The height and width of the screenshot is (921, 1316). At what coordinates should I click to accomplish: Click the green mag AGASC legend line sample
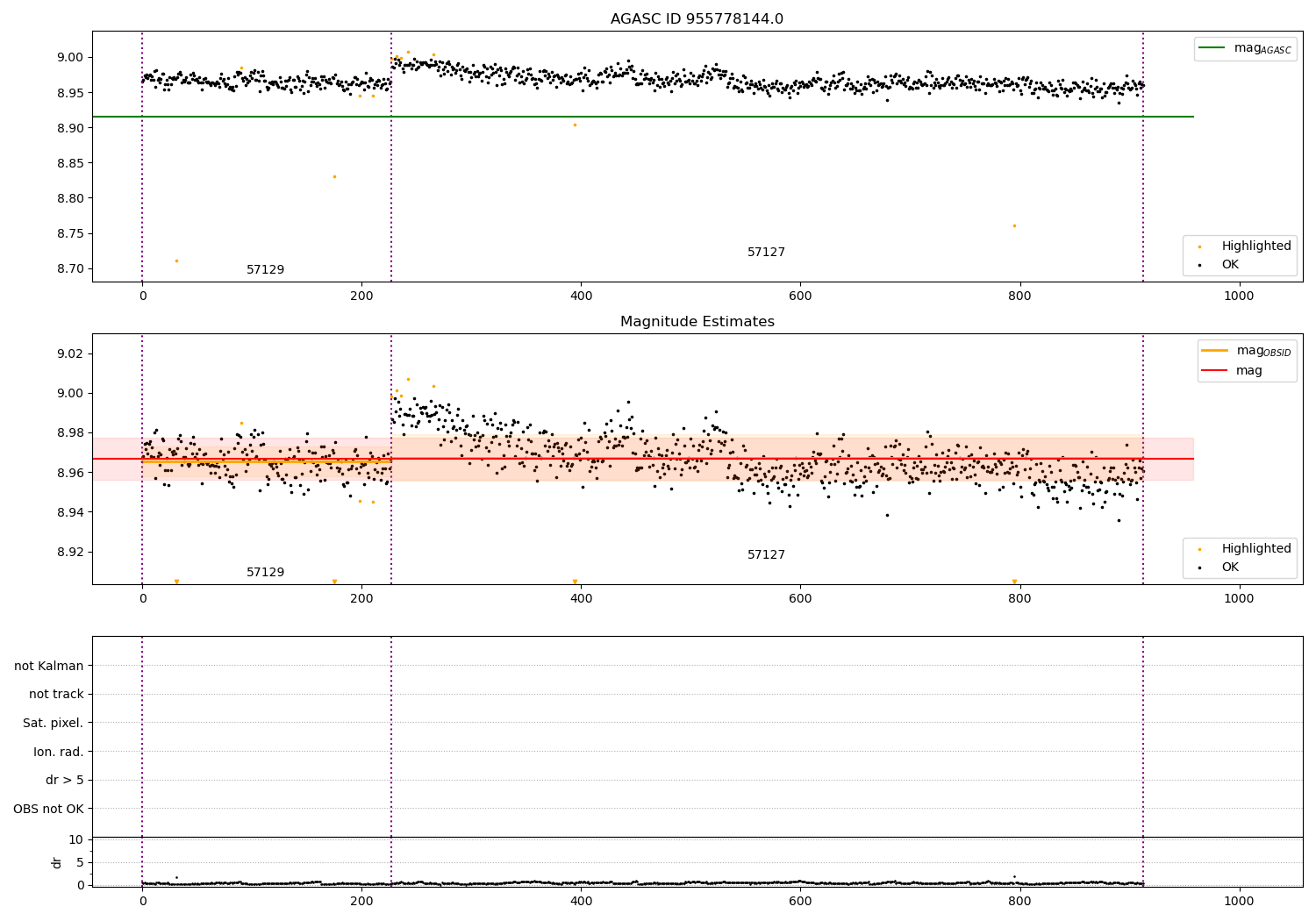pyautogui.click(x=1212, y=48)
